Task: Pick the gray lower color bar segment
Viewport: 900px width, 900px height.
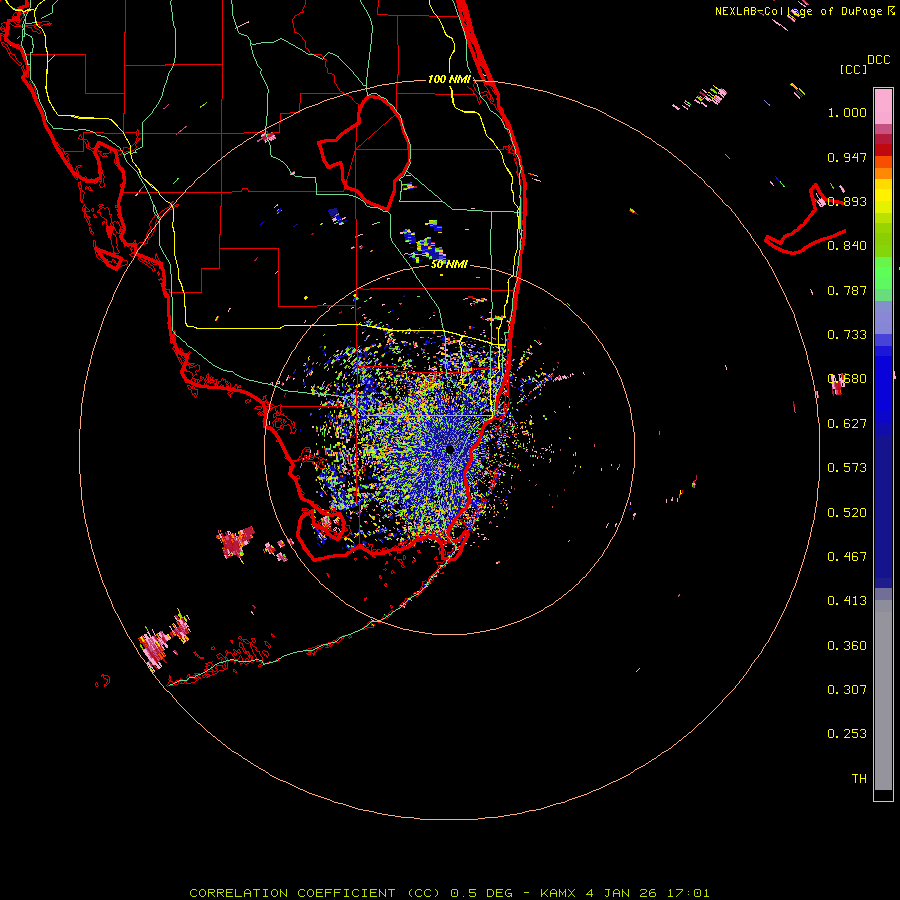Action: point(883,695)
